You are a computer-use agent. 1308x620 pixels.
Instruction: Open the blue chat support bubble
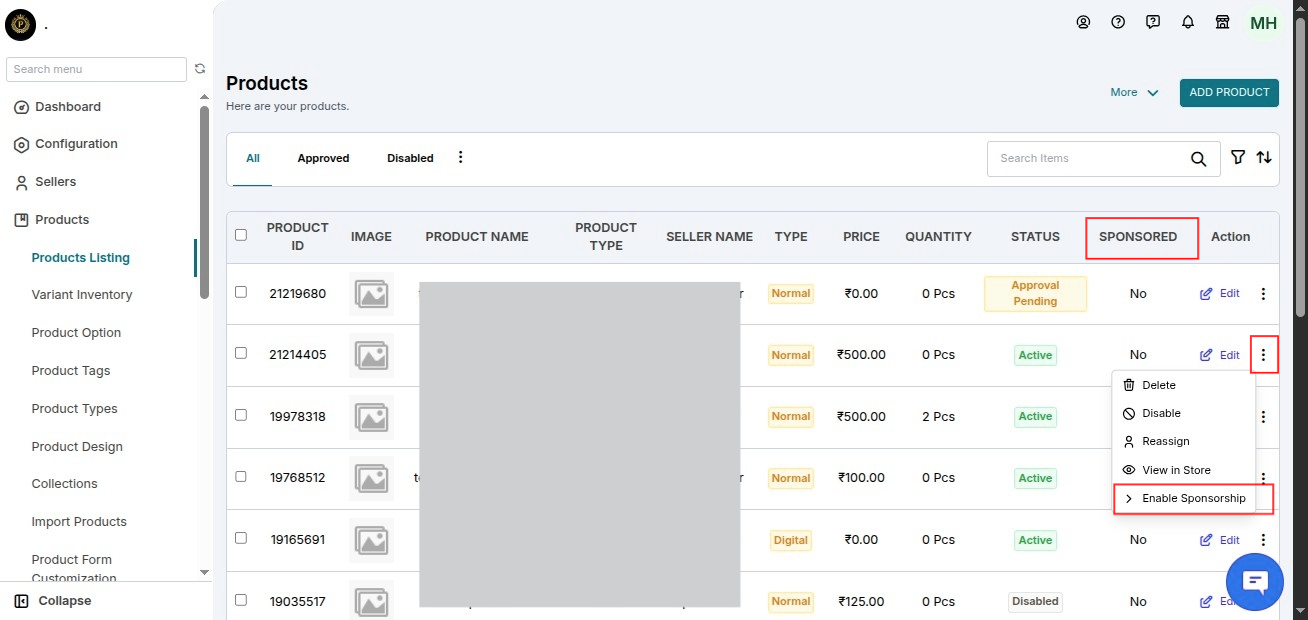[1255, 582]
